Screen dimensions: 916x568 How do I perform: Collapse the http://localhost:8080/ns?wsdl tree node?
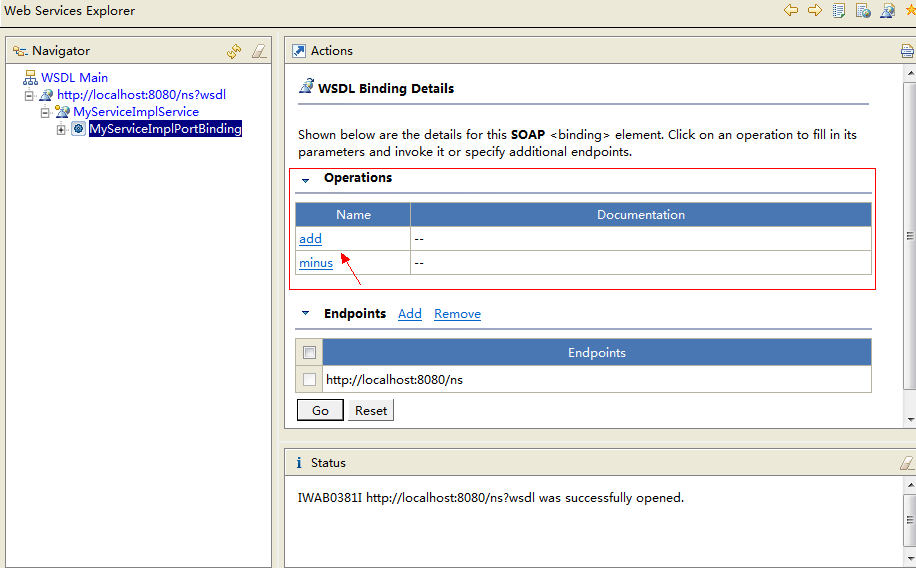click(x=29, y=95)
